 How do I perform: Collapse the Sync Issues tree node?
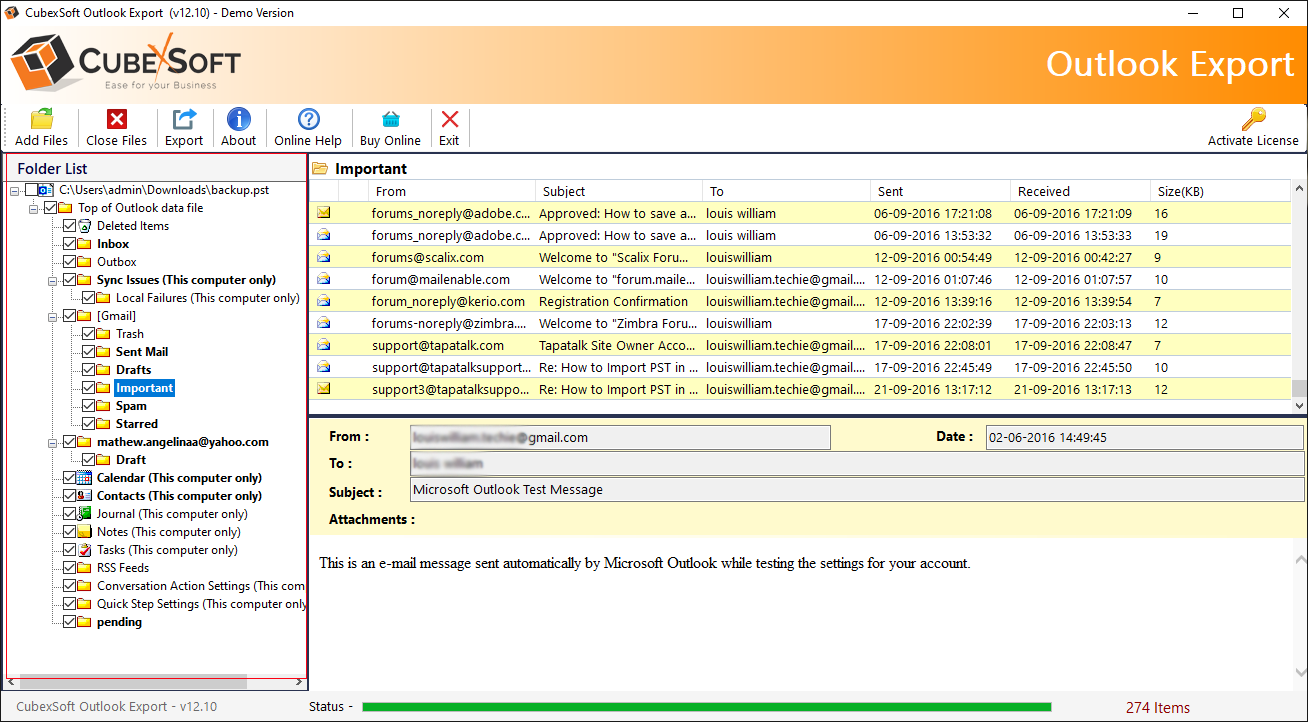click(51, 280)
